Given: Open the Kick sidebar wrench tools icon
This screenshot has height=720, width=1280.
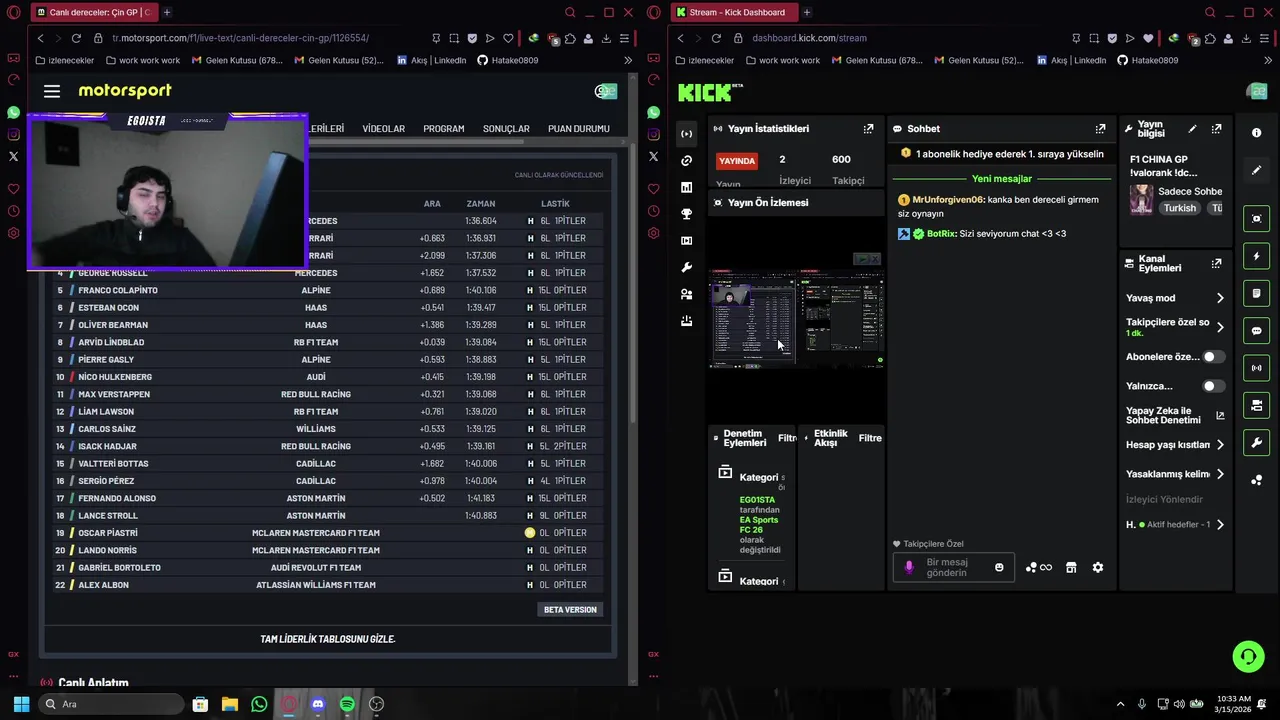Looking at the screenshot, I should click(x=686, y=268).
